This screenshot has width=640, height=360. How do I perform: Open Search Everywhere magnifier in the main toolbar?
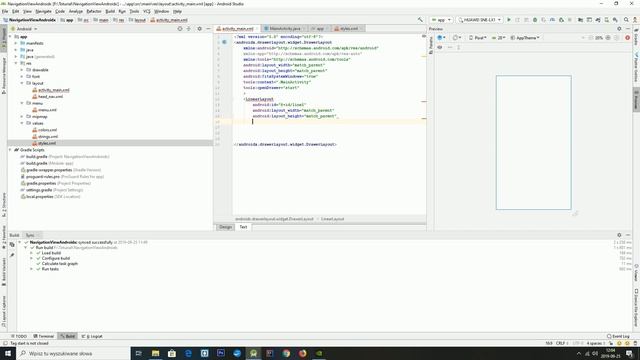click(626, 20)
